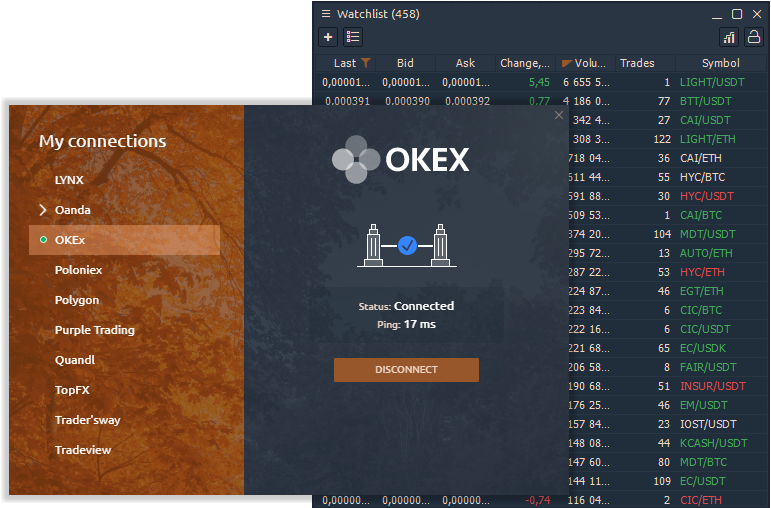The image size is (771, 508).
Task: Click the CAI/ETH symbol row
Action: click(x=701, y=158)
